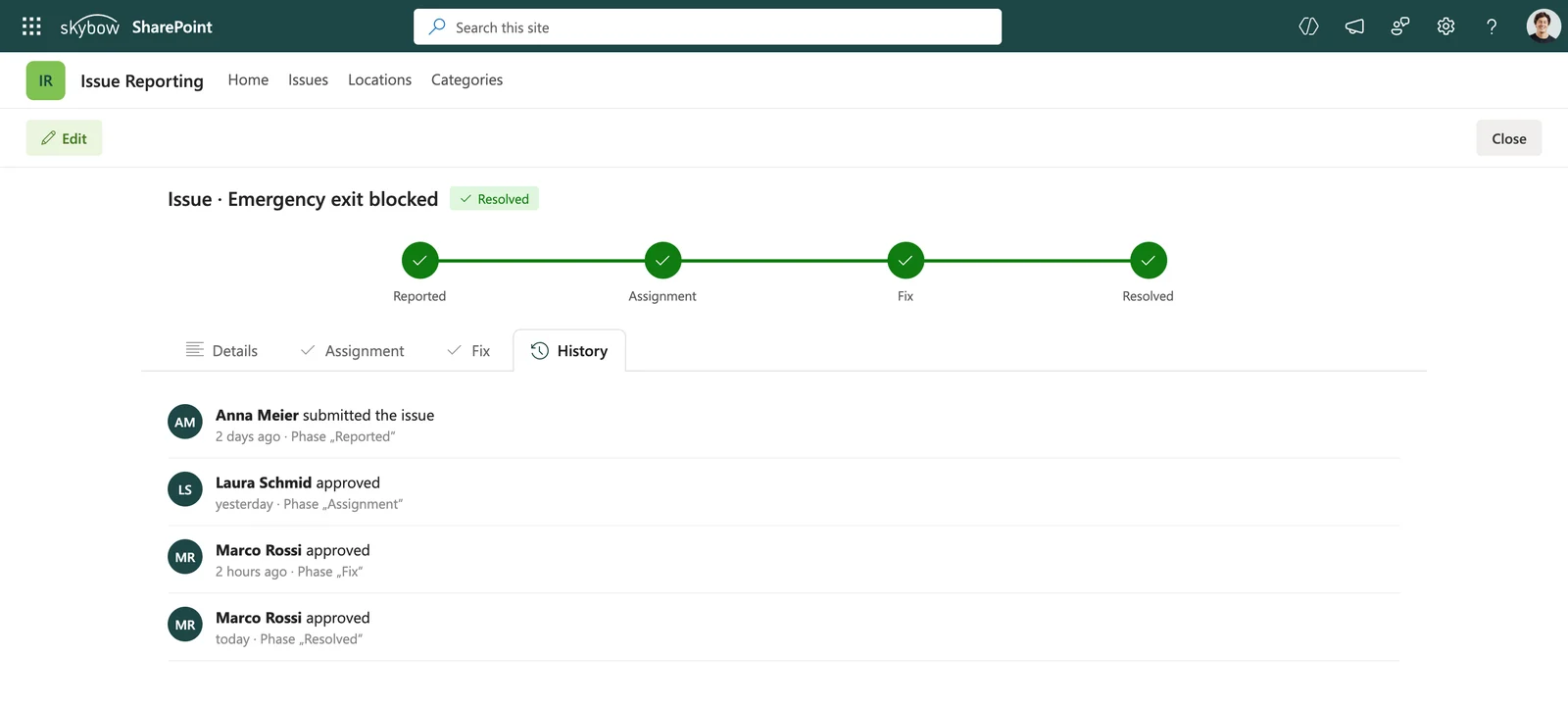Click the IR site logo tile

(46, 80)
